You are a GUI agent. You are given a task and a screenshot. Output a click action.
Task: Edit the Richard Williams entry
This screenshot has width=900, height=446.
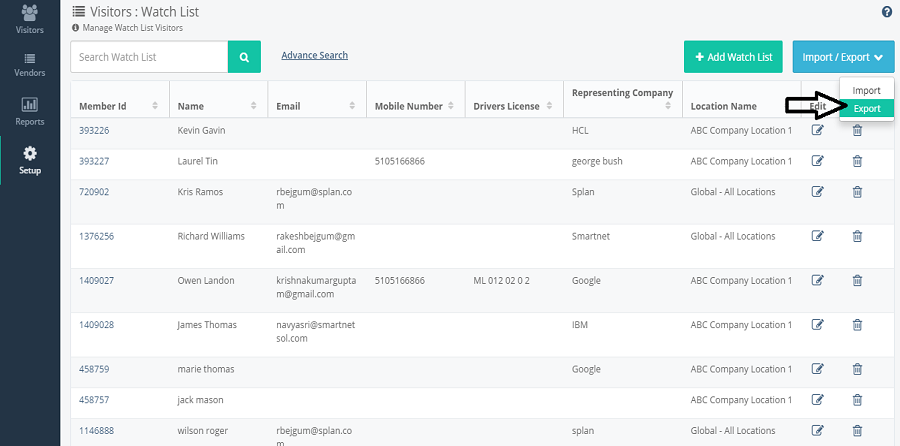point(817,236)
